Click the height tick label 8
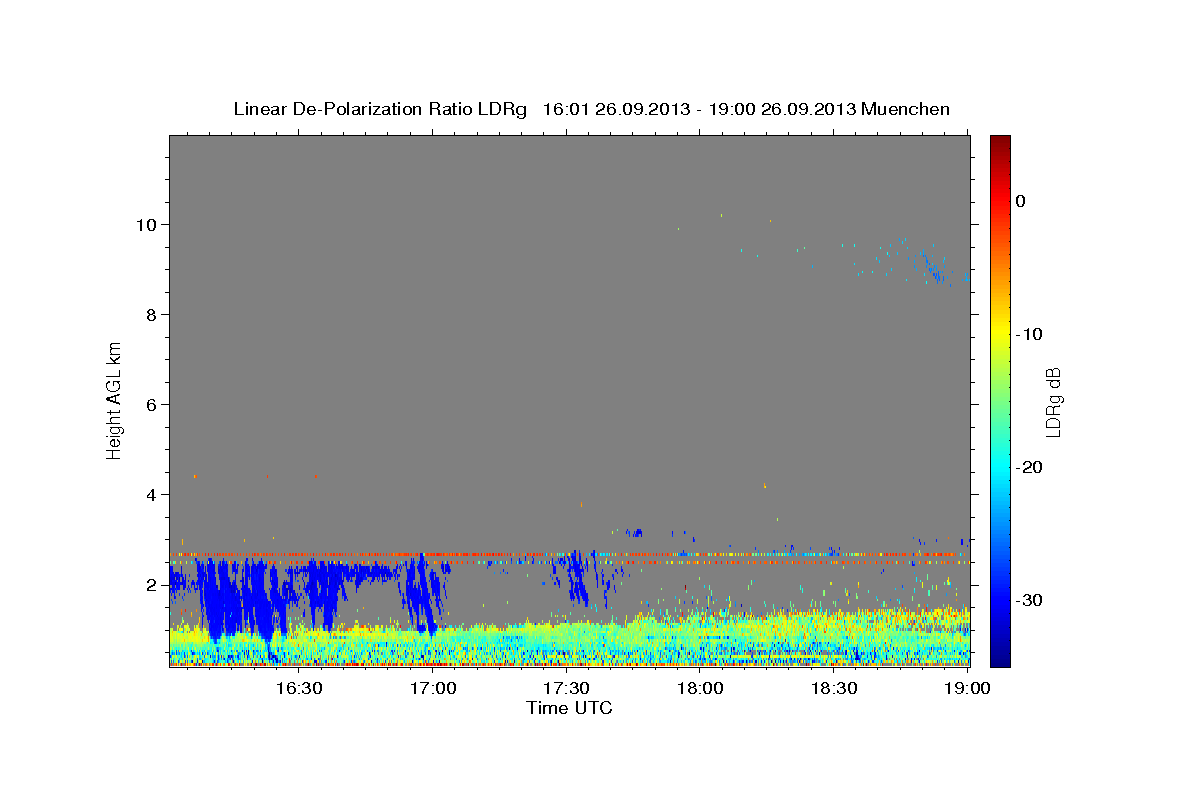1200x800 pixels. pos(152,315)
